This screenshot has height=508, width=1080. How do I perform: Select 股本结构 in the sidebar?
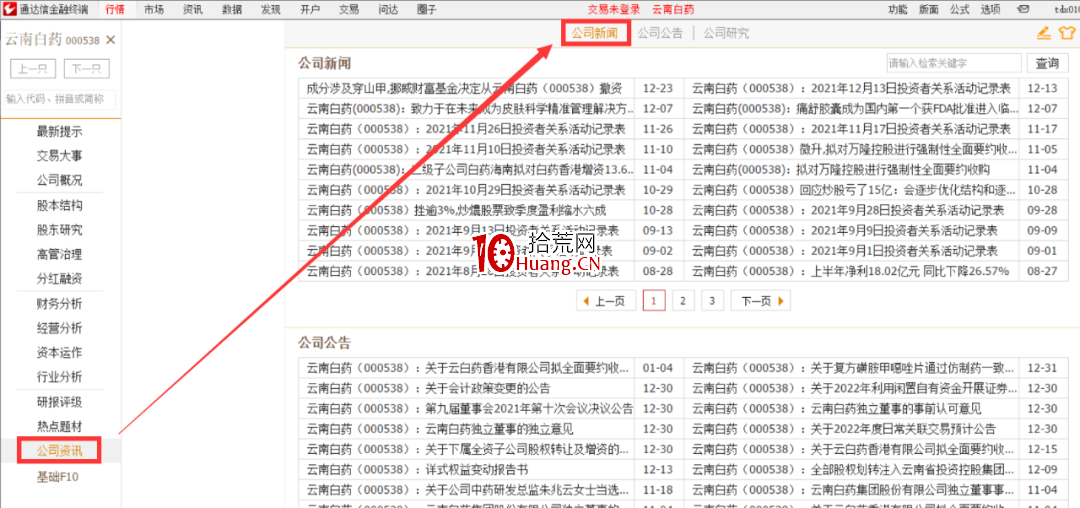59,205
